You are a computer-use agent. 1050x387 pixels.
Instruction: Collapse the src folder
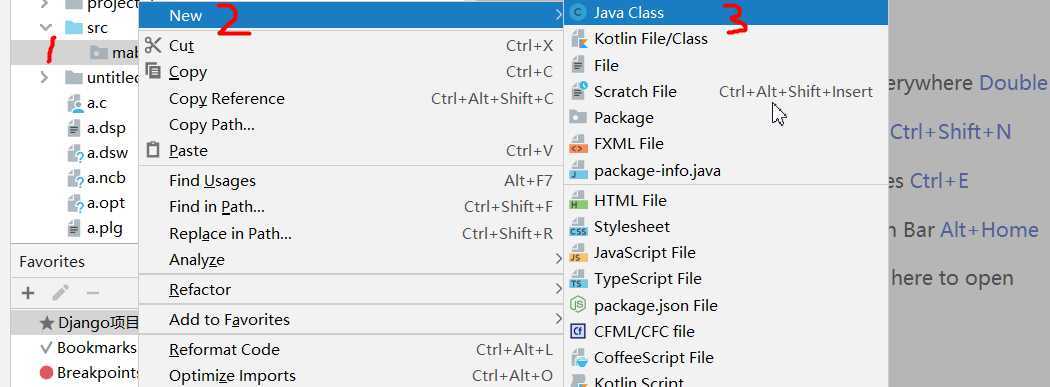pos(46,28)
